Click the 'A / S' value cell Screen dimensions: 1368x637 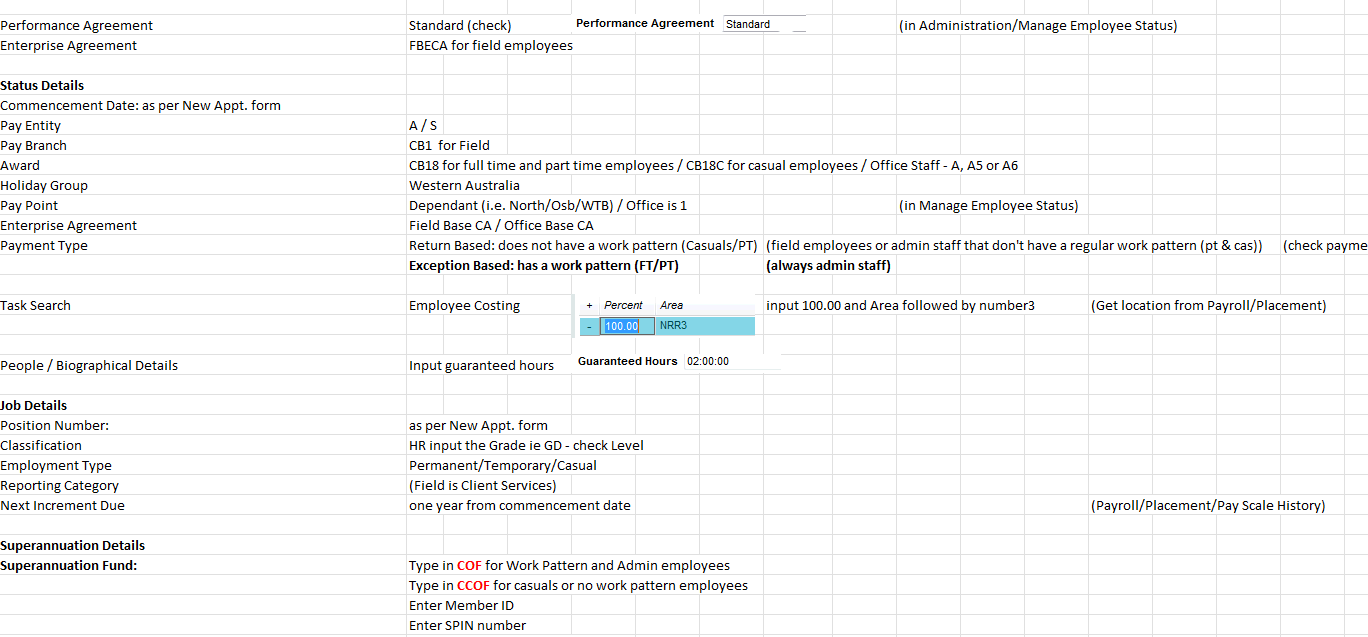(x=423, y=125)
